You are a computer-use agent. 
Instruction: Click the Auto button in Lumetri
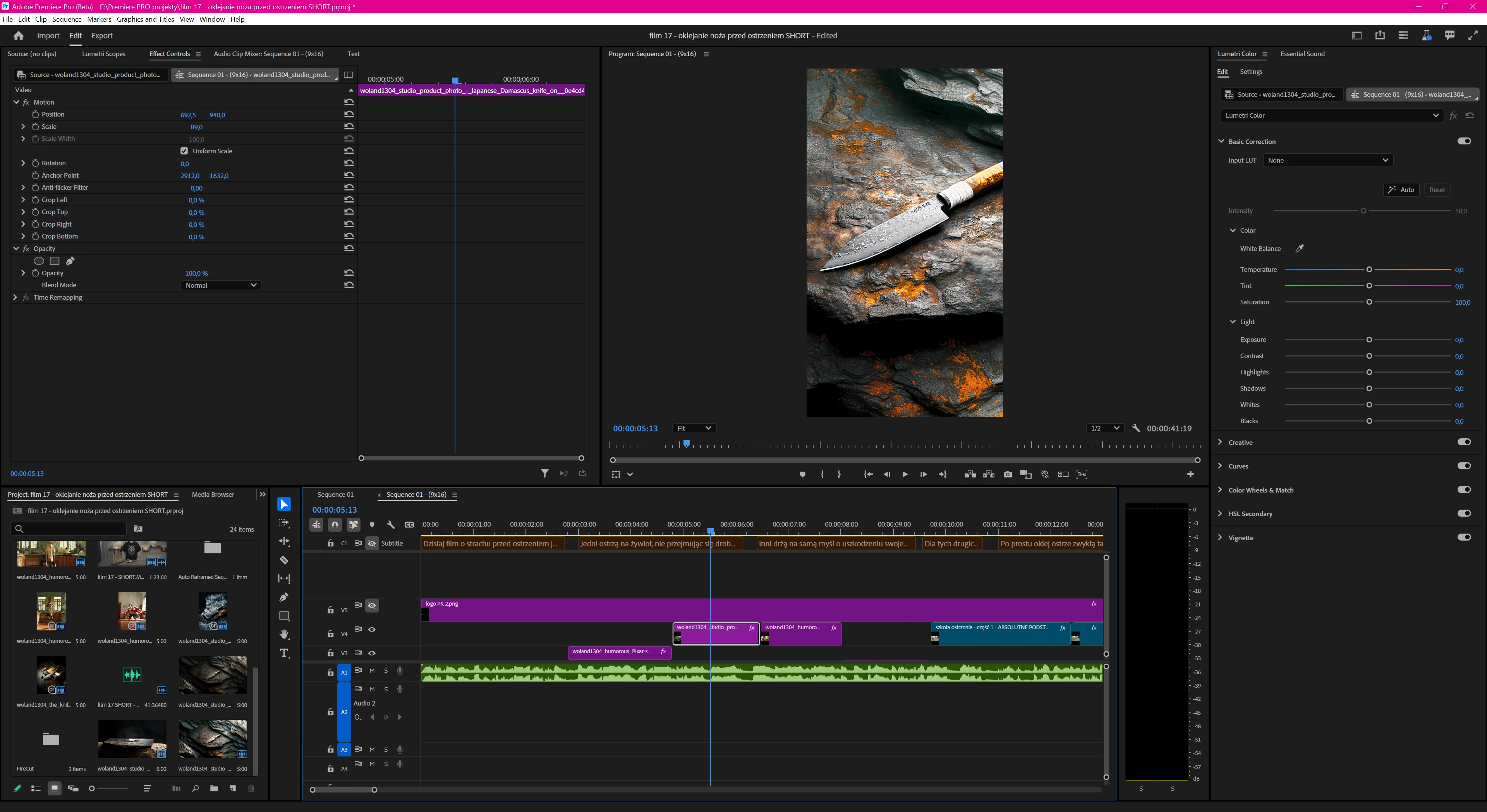tap(1401, 190)
